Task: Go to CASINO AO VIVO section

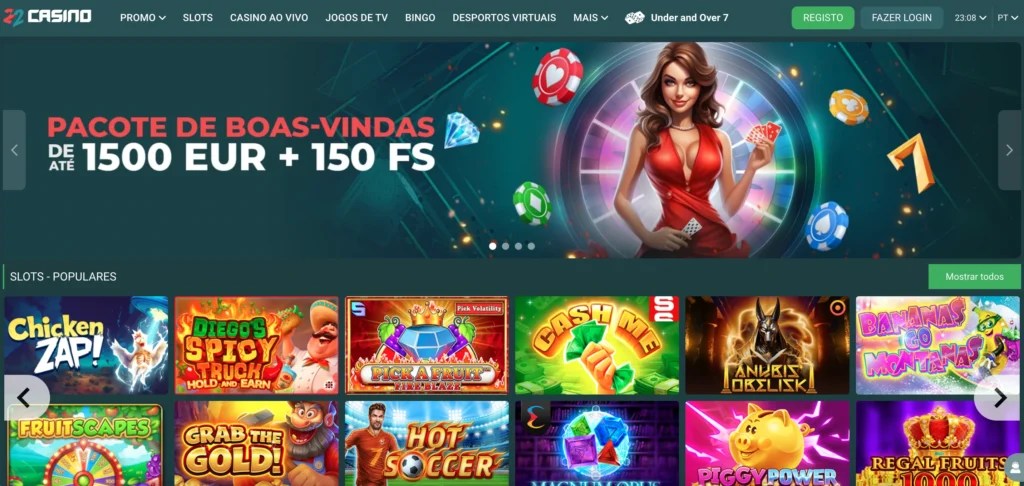Action: pyautogui.click(x=269, y=18)
